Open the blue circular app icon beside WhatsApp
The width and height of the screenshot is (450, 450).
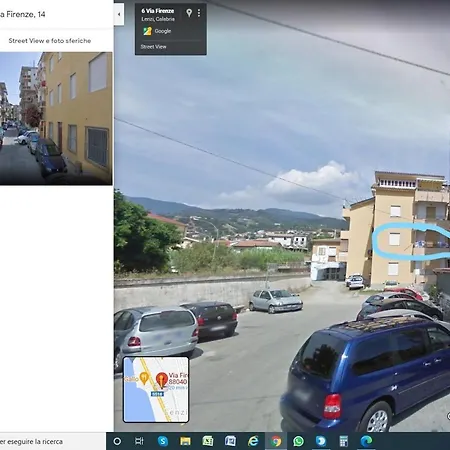tap(321, 441)
